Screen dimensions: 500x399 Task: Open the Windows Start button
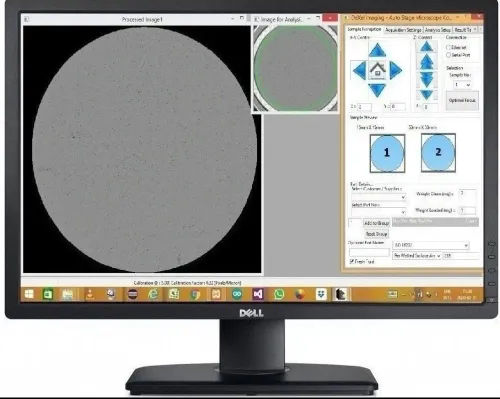pos(29,294)
